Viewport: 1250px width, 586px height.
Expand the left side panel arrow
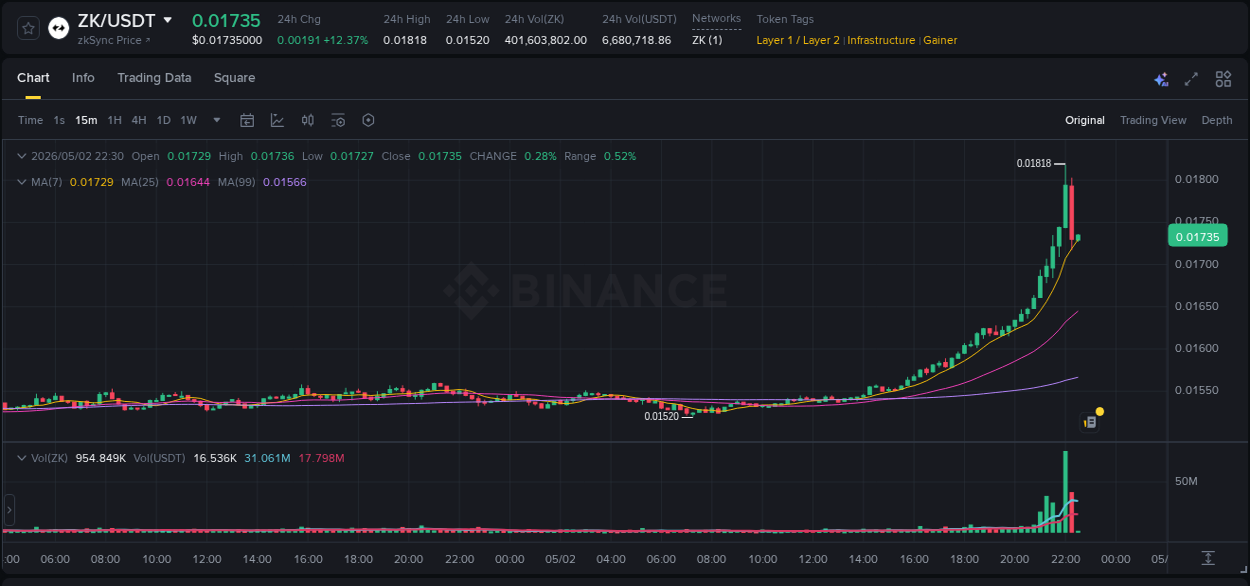(10, 509)
